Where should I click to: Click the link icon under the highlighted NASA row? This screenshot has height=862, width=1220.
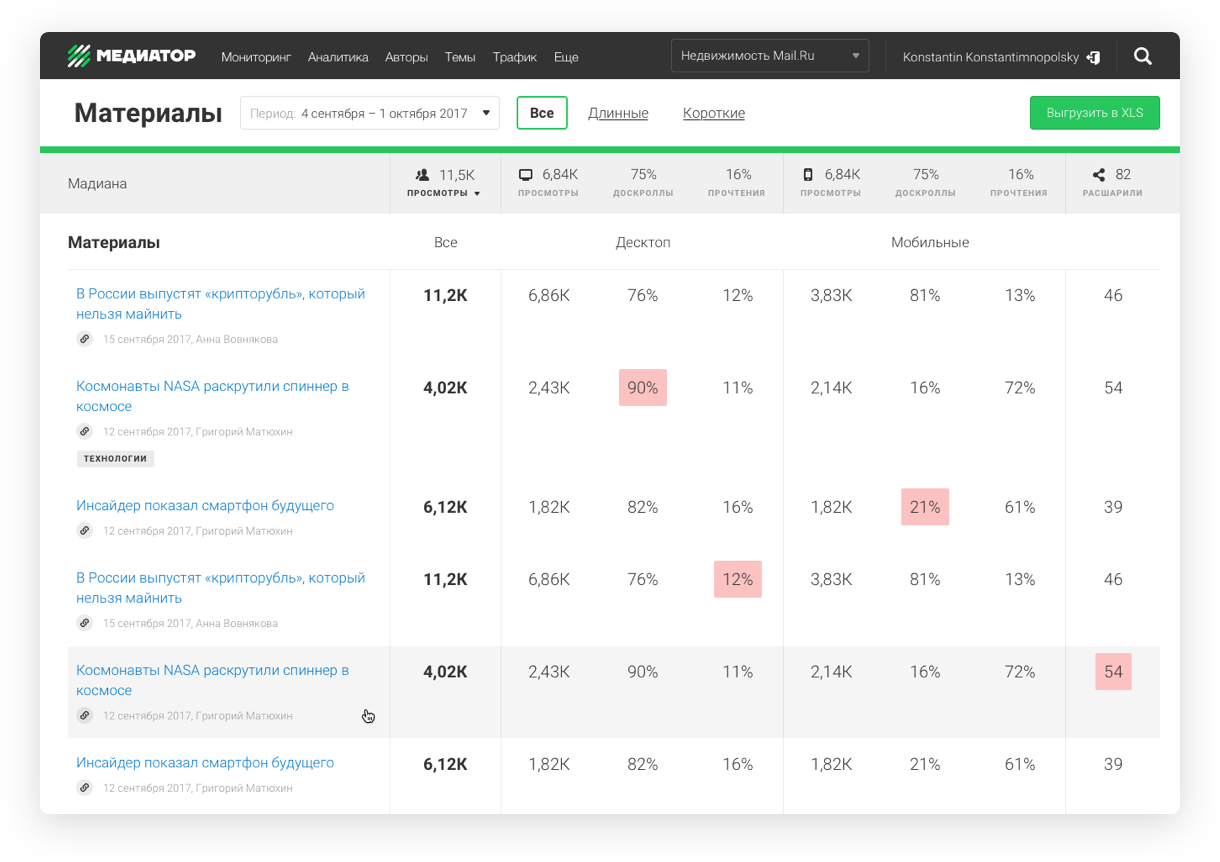(85, 716)
